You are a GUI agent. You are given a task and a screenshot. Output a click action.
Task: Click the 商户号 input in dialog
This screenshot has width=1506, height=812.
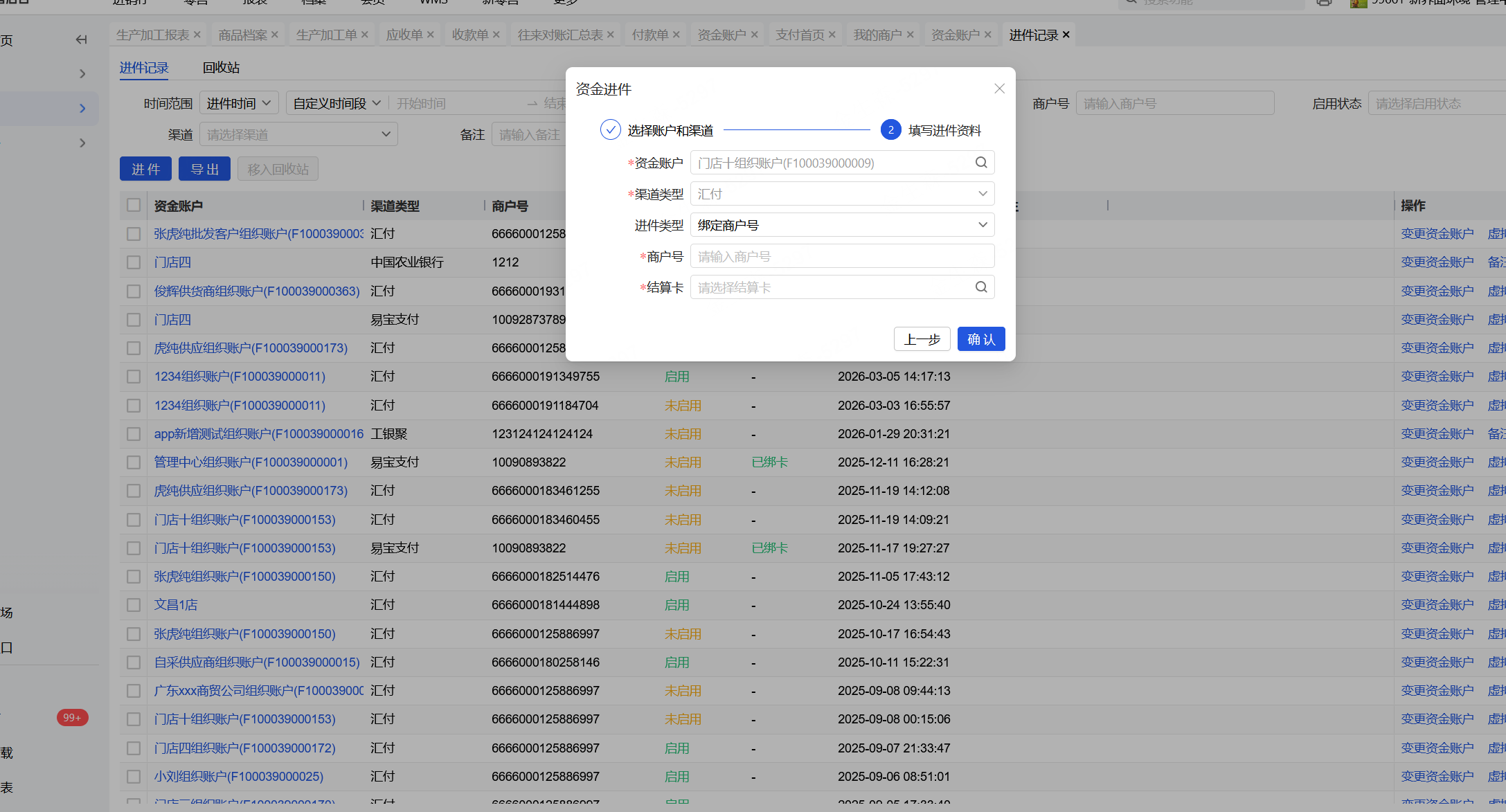click(842, 256)
